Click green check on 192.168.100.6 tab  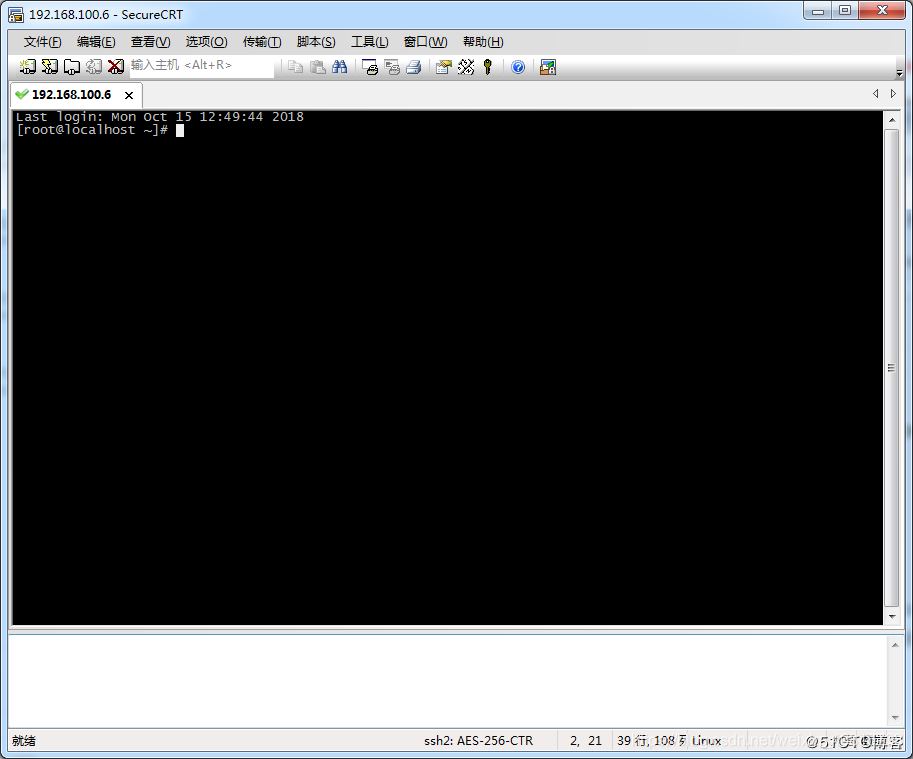22,94
